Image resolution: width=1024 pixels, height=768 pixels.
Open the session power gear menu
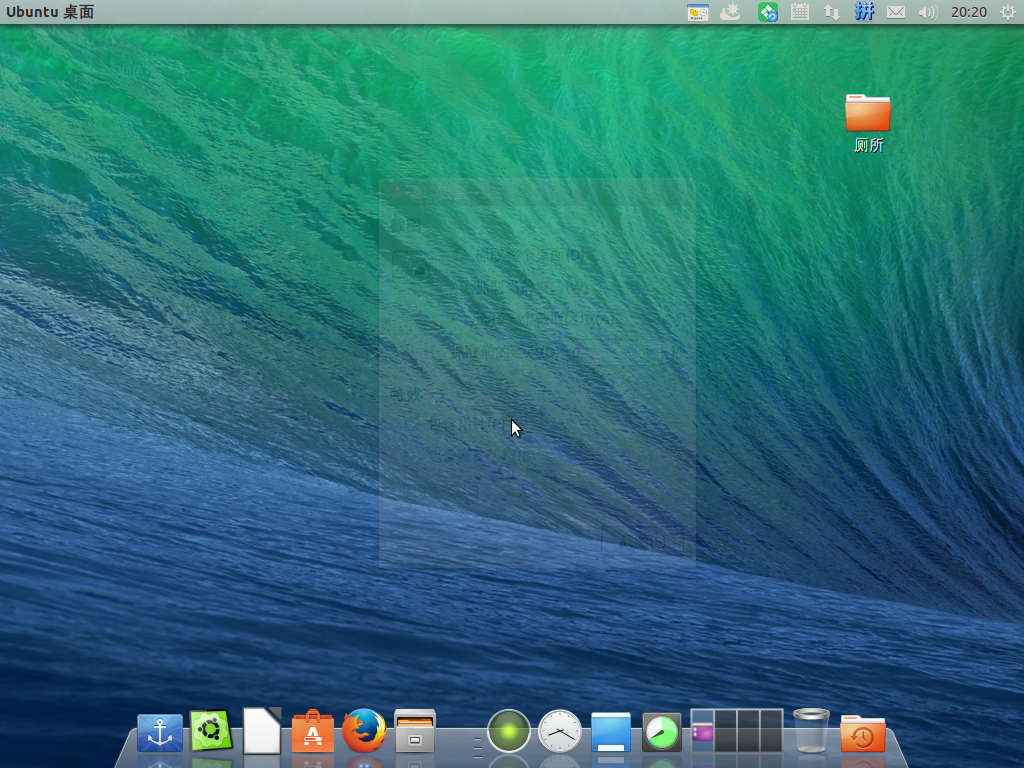click(x=1008, y=12)
